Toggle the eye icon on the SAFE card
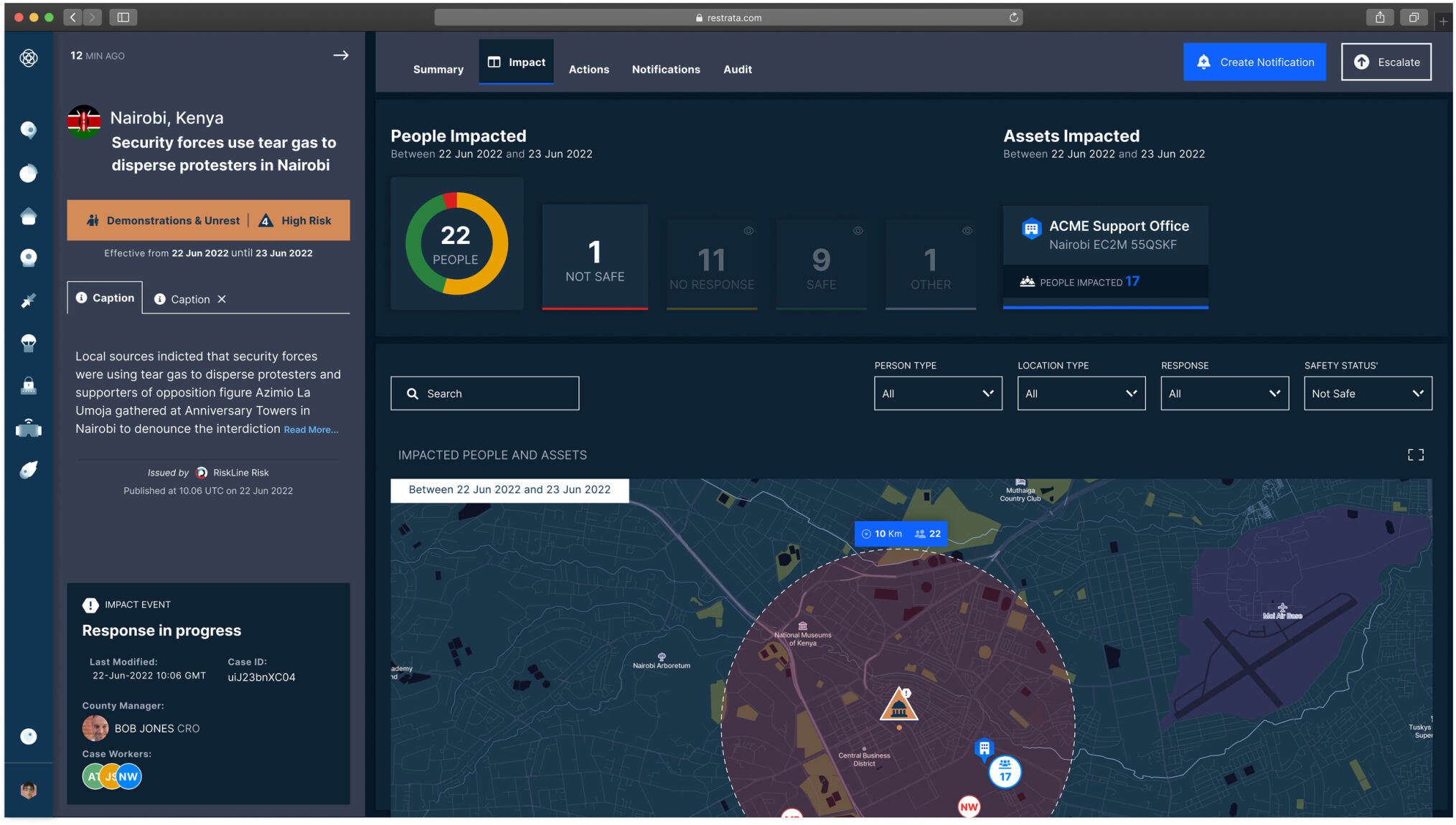The width and height of the screenshot is (1456, 825). (x=858, y=231)
